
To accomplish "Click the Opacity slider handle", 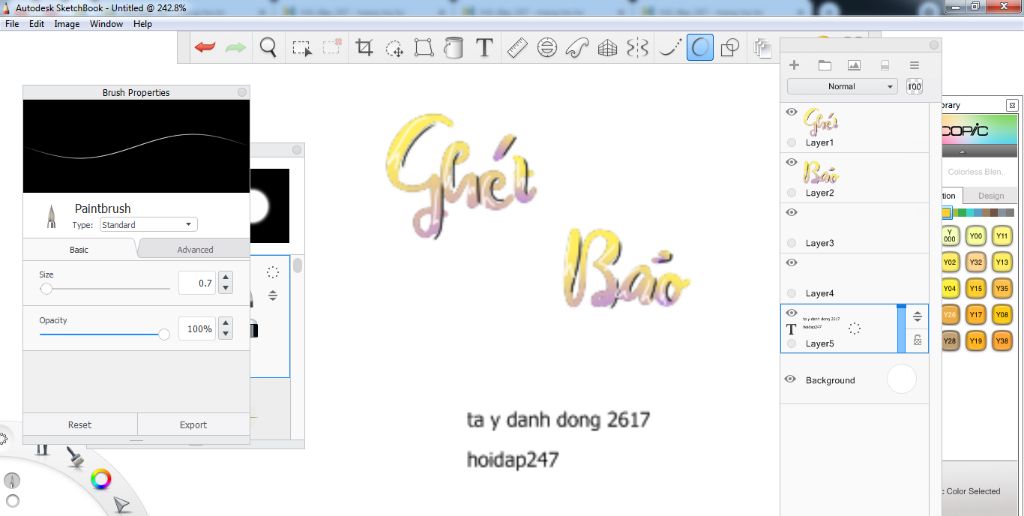I will (164, 334).
